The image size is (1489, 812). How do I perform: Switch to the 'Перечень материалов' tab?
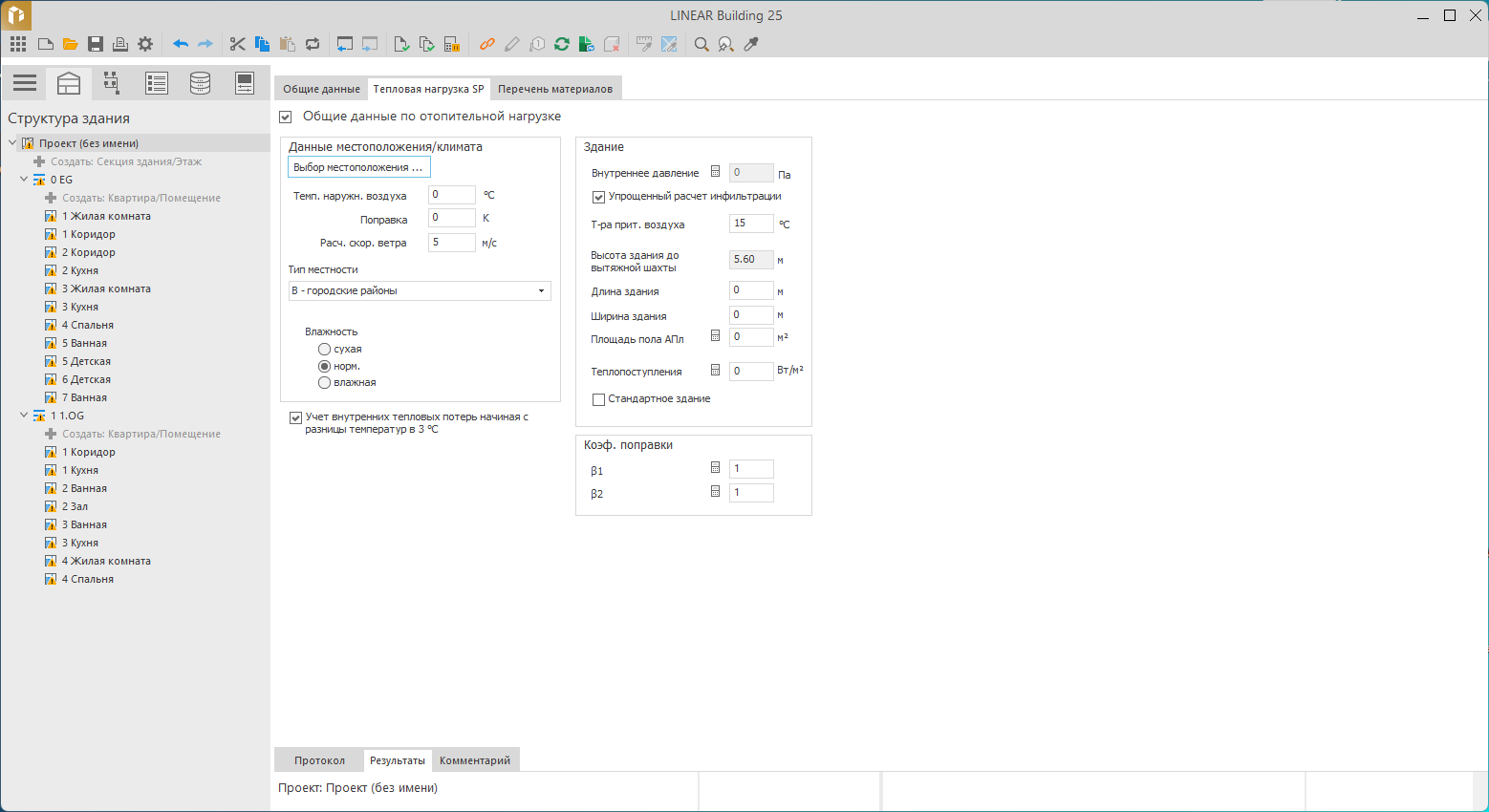point(554,89)
